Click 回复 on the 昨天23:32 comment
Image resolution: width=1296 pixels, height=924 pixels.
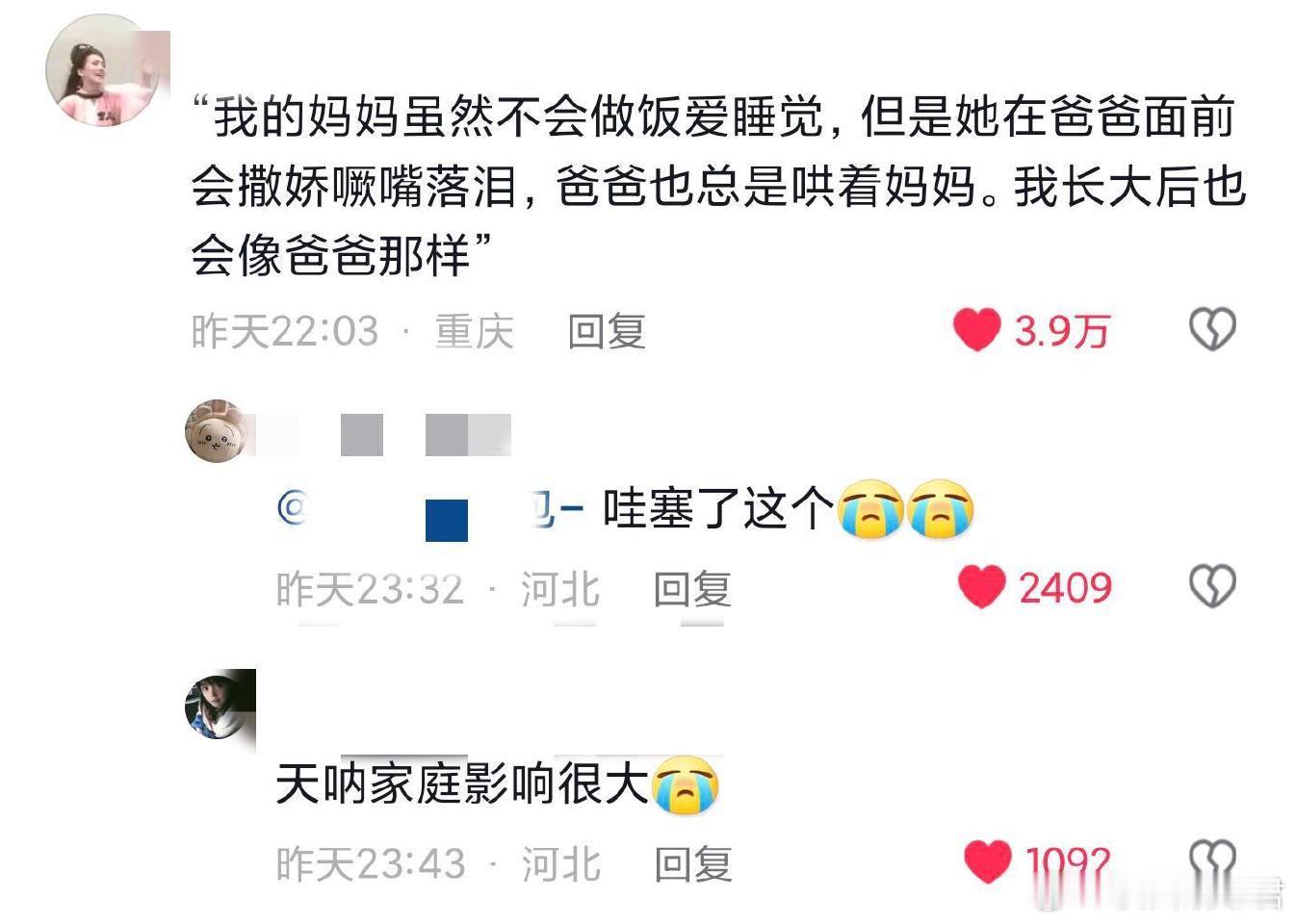pos(692,589)
